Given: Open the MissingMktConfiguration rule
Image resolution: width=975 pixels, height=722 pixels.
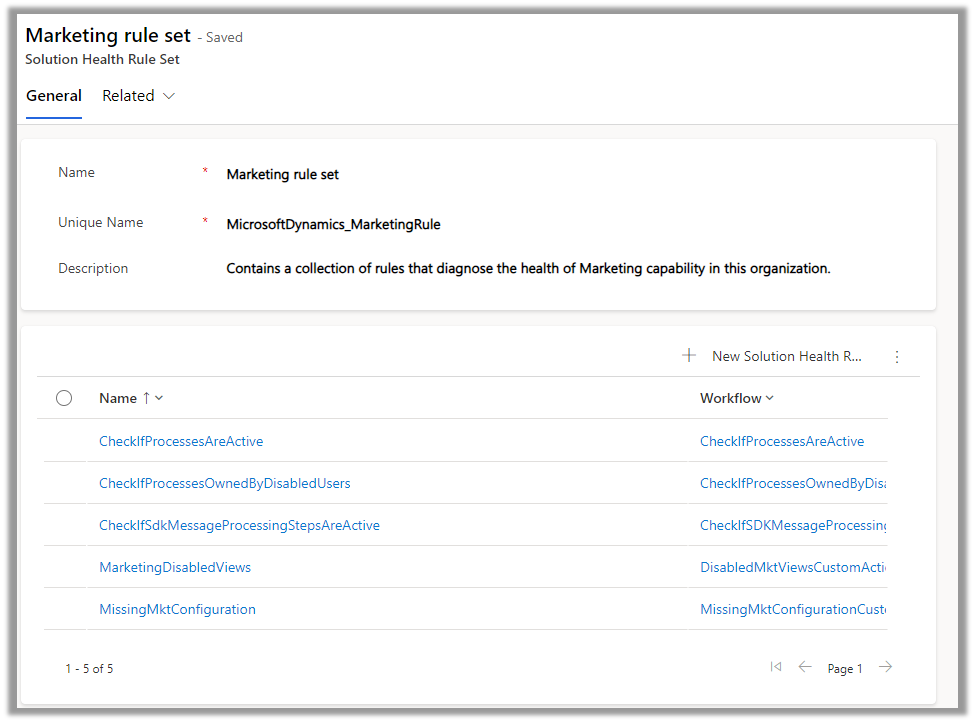Looking at the screenshot, I should (x=177, y=609).
